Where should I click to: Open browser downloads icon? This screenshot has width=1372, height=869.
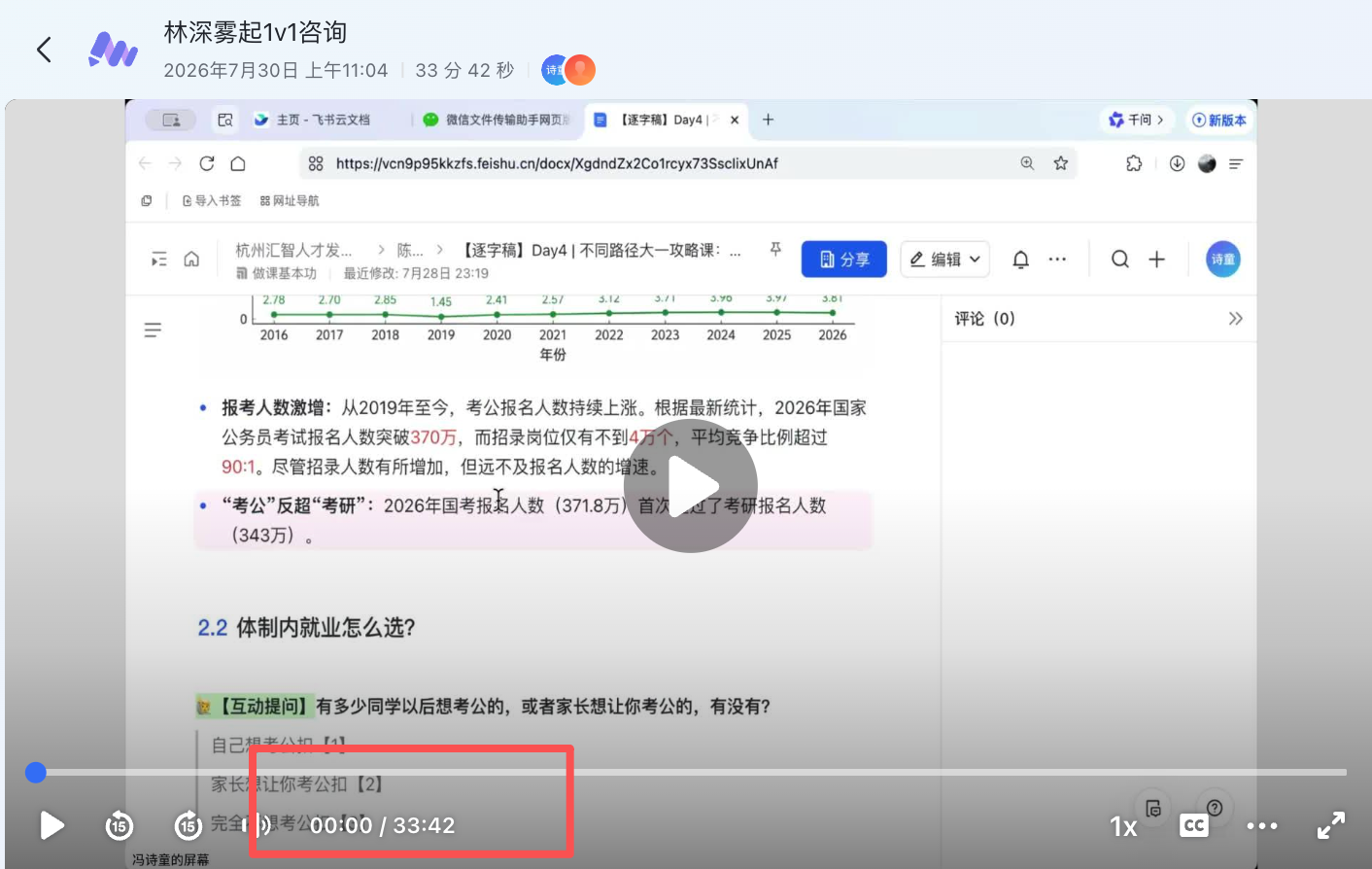coord(1177,163)
